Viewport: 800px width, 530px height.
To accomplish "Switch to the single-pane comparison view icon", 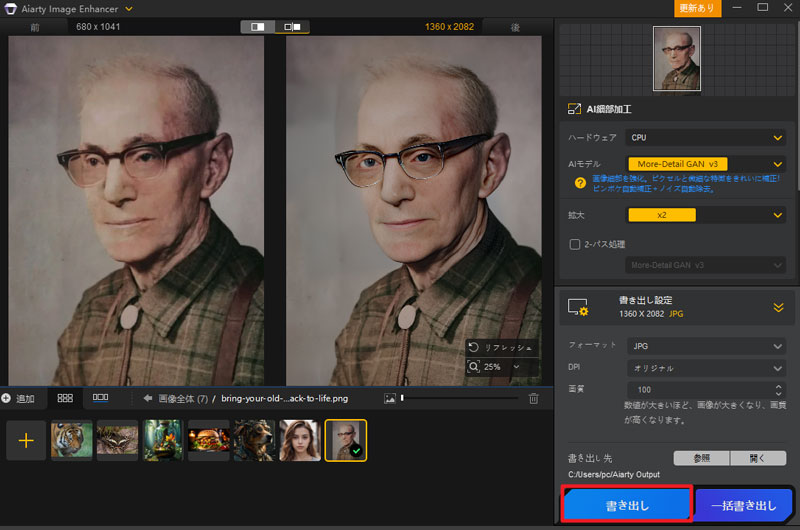I will [257, 26].
